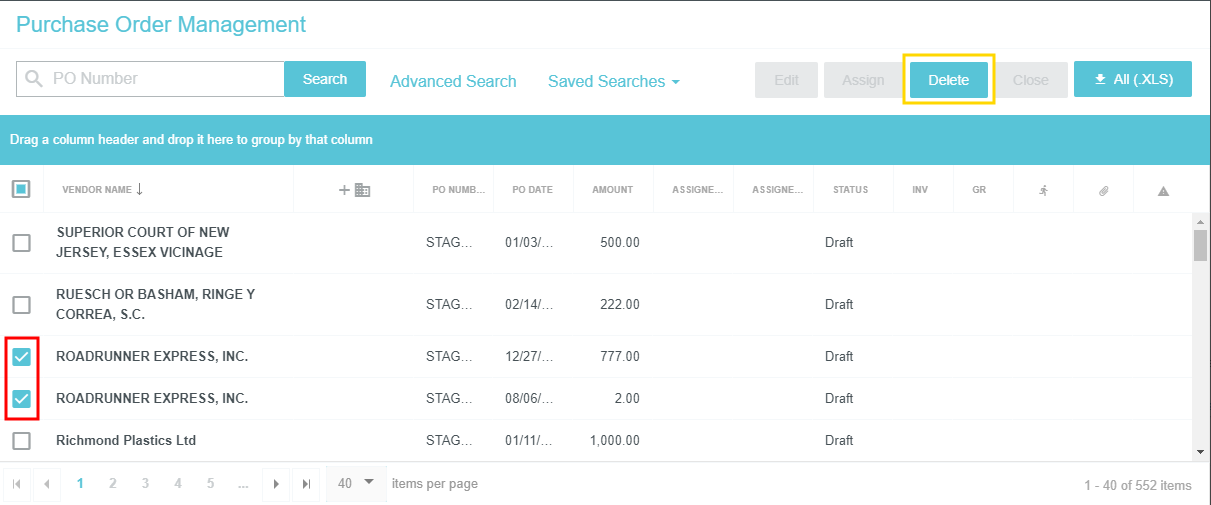Click the Delete button

point(948,80)
